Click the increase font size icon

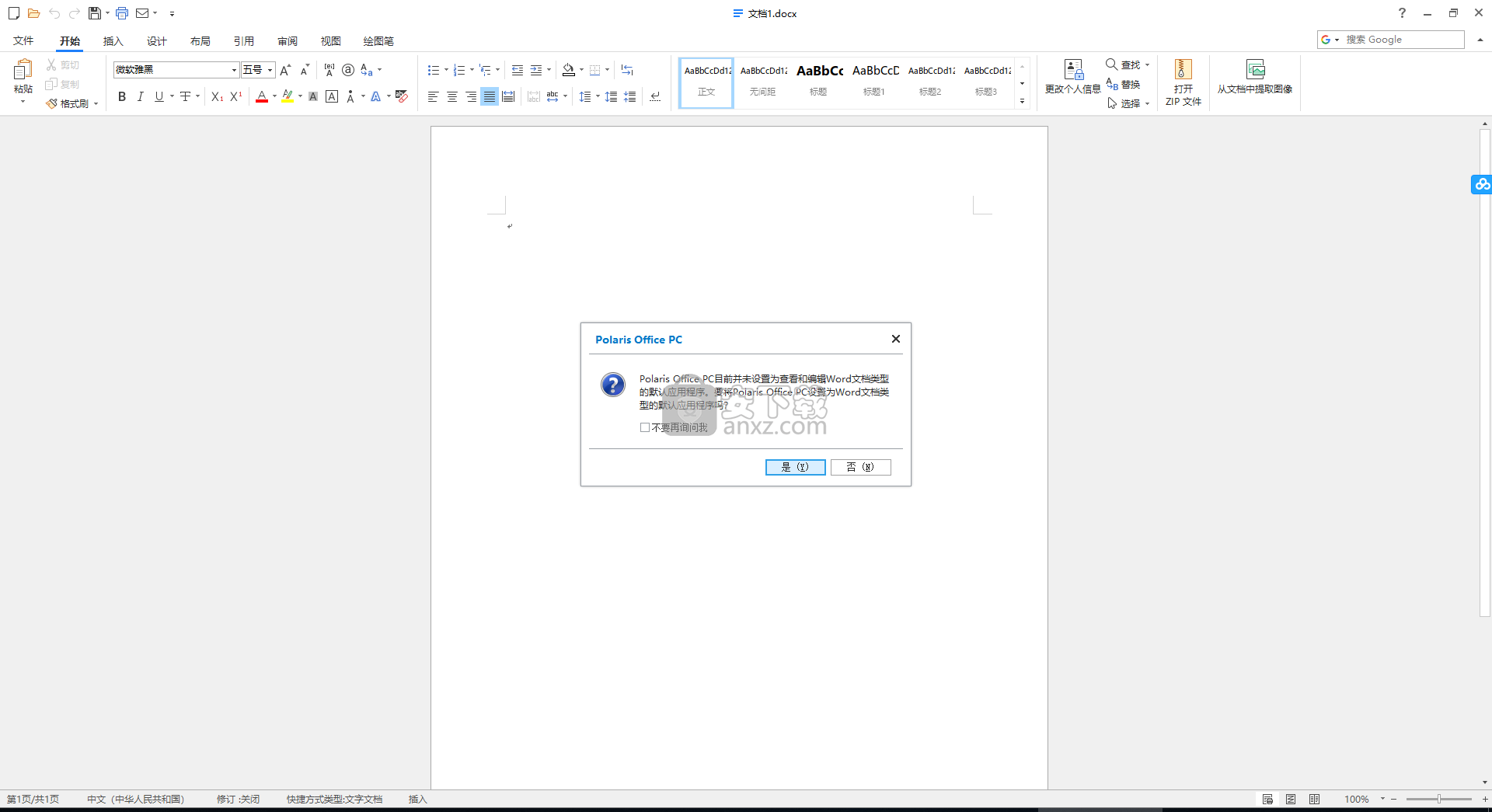click(285, 70)
